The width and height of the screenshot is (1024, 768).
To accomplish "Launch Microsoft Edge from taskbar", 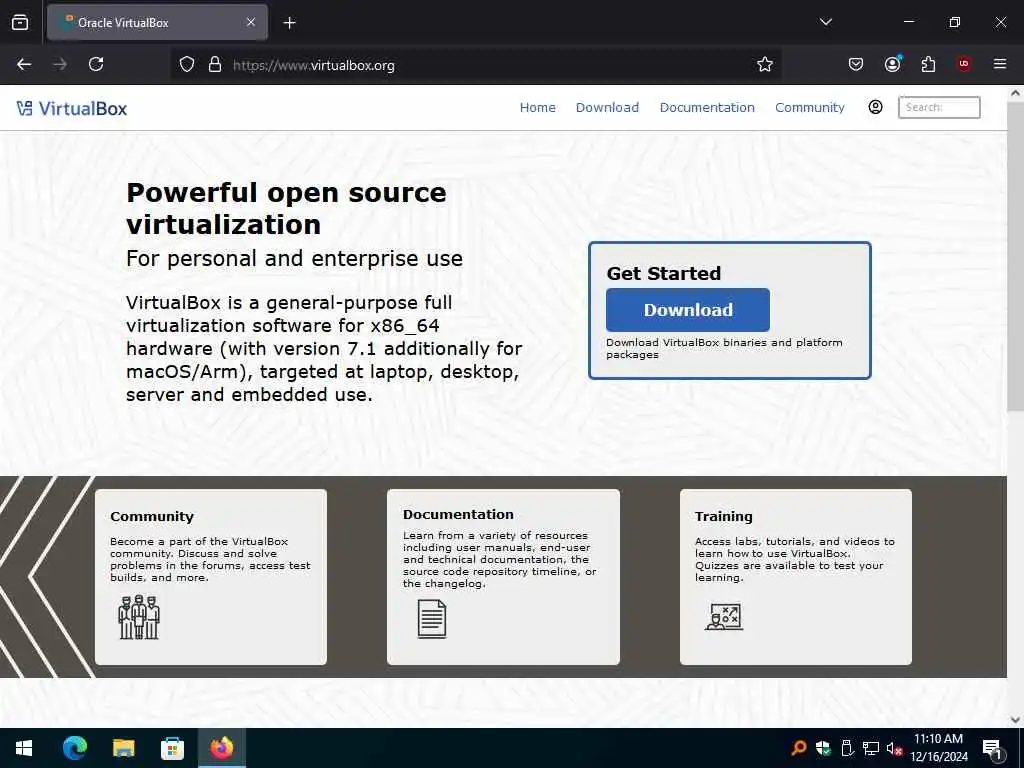I will click(x=74, y=748).
